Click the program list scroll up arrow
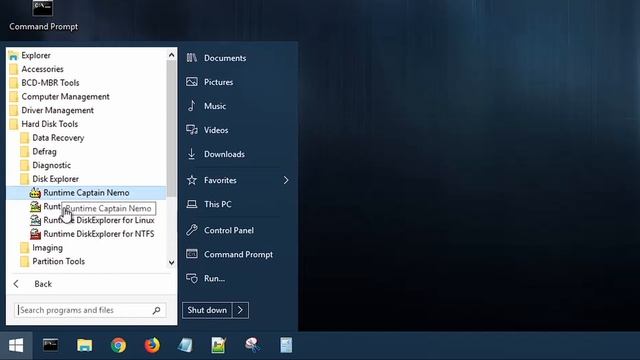 [171, 55]
